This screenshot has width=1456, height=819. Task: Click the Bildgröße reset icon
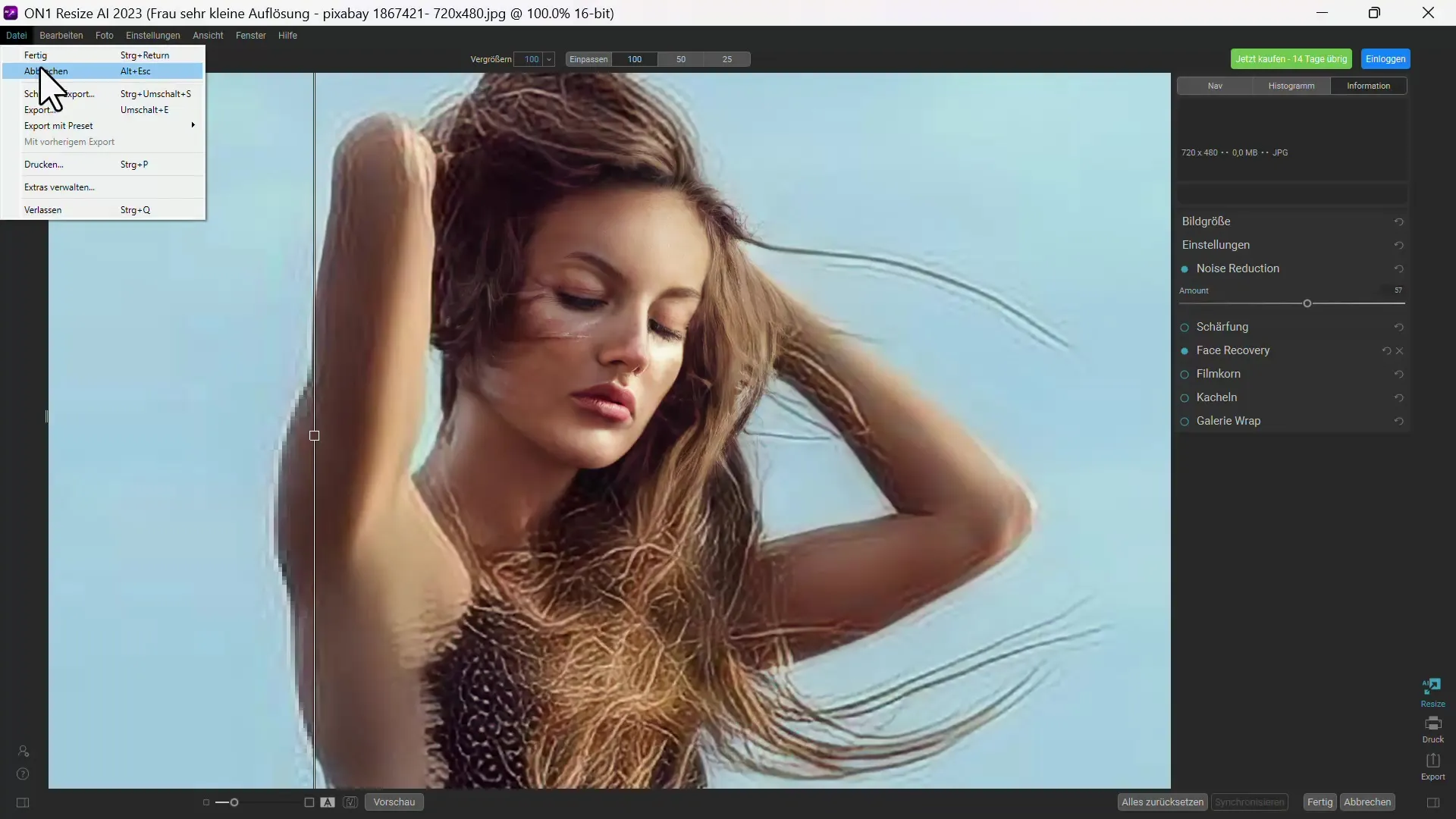click(1399, 221)
